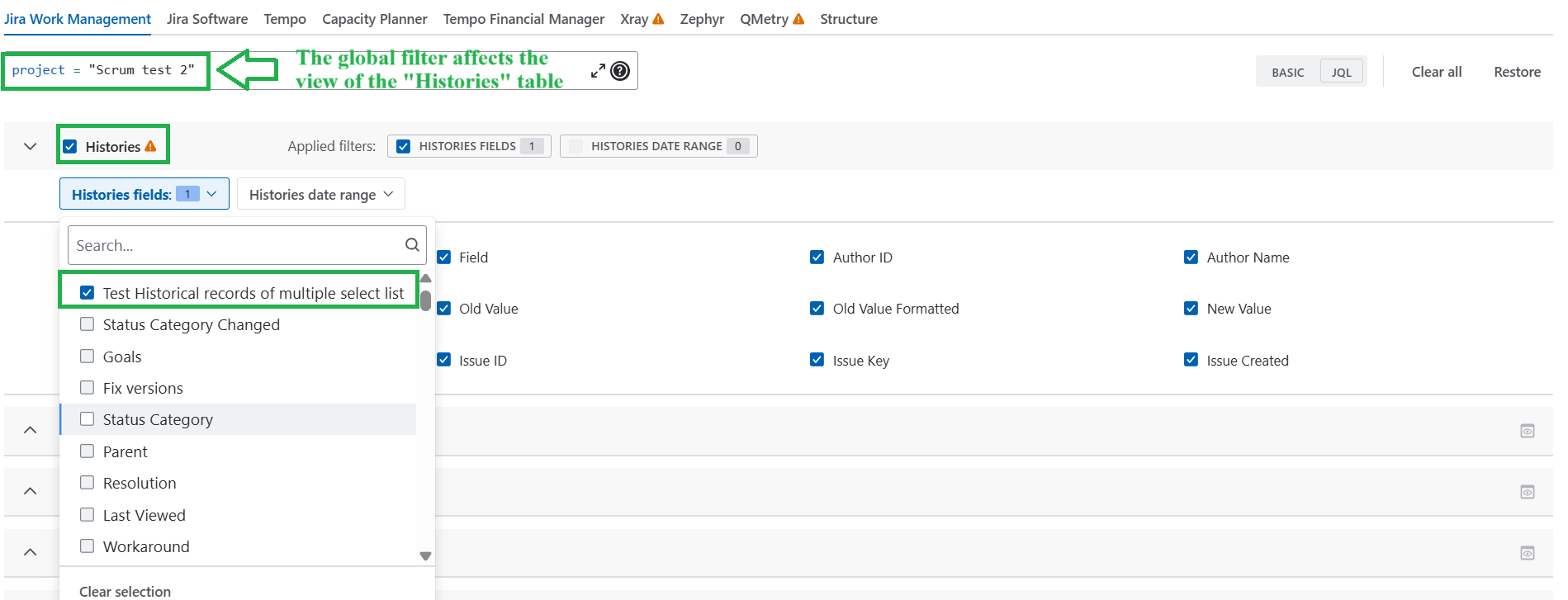
Task: Click the search magnifier icon in dropdown
Action: tap(412, 245)
